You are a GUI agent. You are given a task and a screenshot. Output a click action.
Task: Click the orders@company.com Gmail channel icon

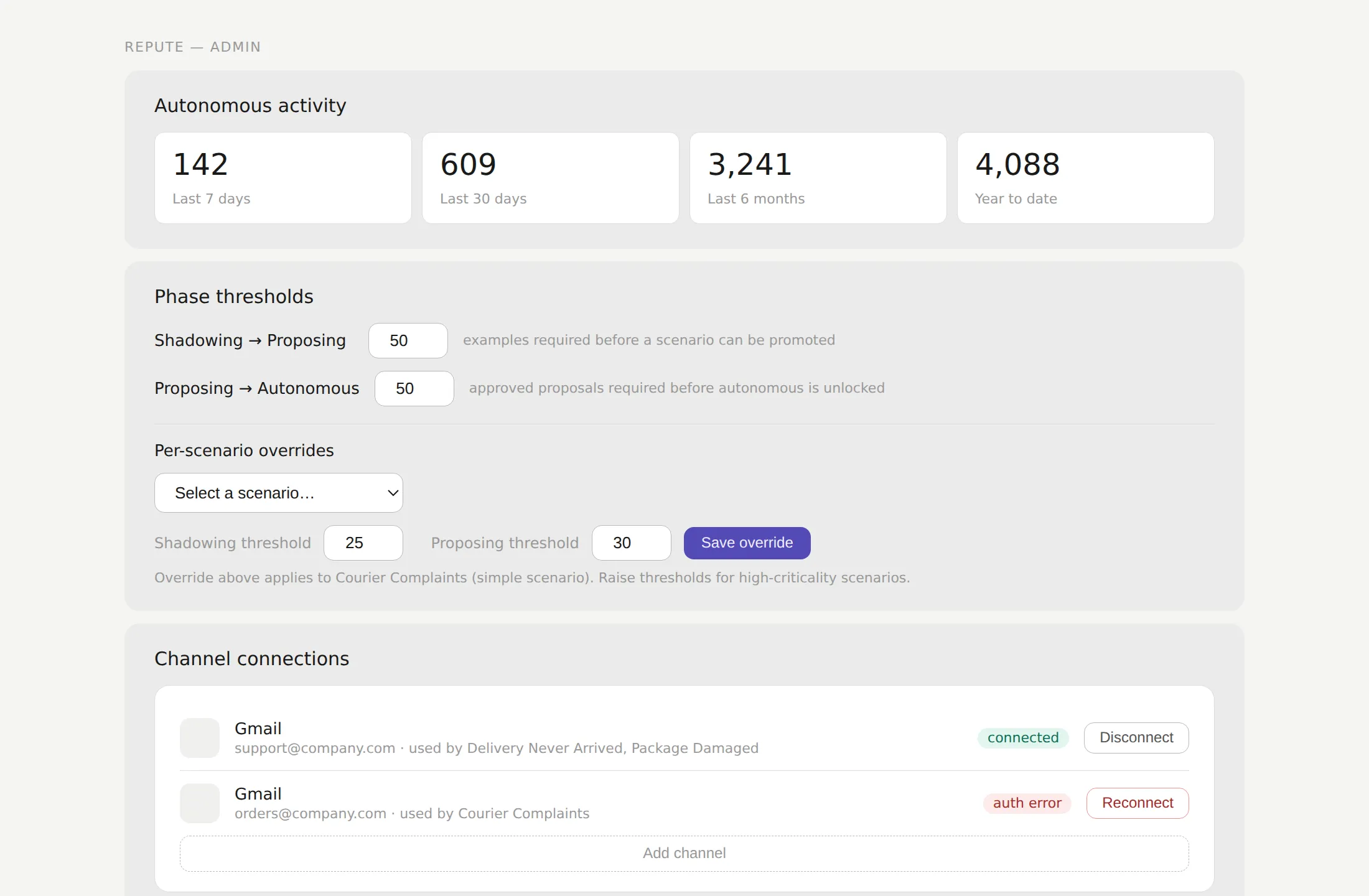pyautogui.click(x=200, y=803)
